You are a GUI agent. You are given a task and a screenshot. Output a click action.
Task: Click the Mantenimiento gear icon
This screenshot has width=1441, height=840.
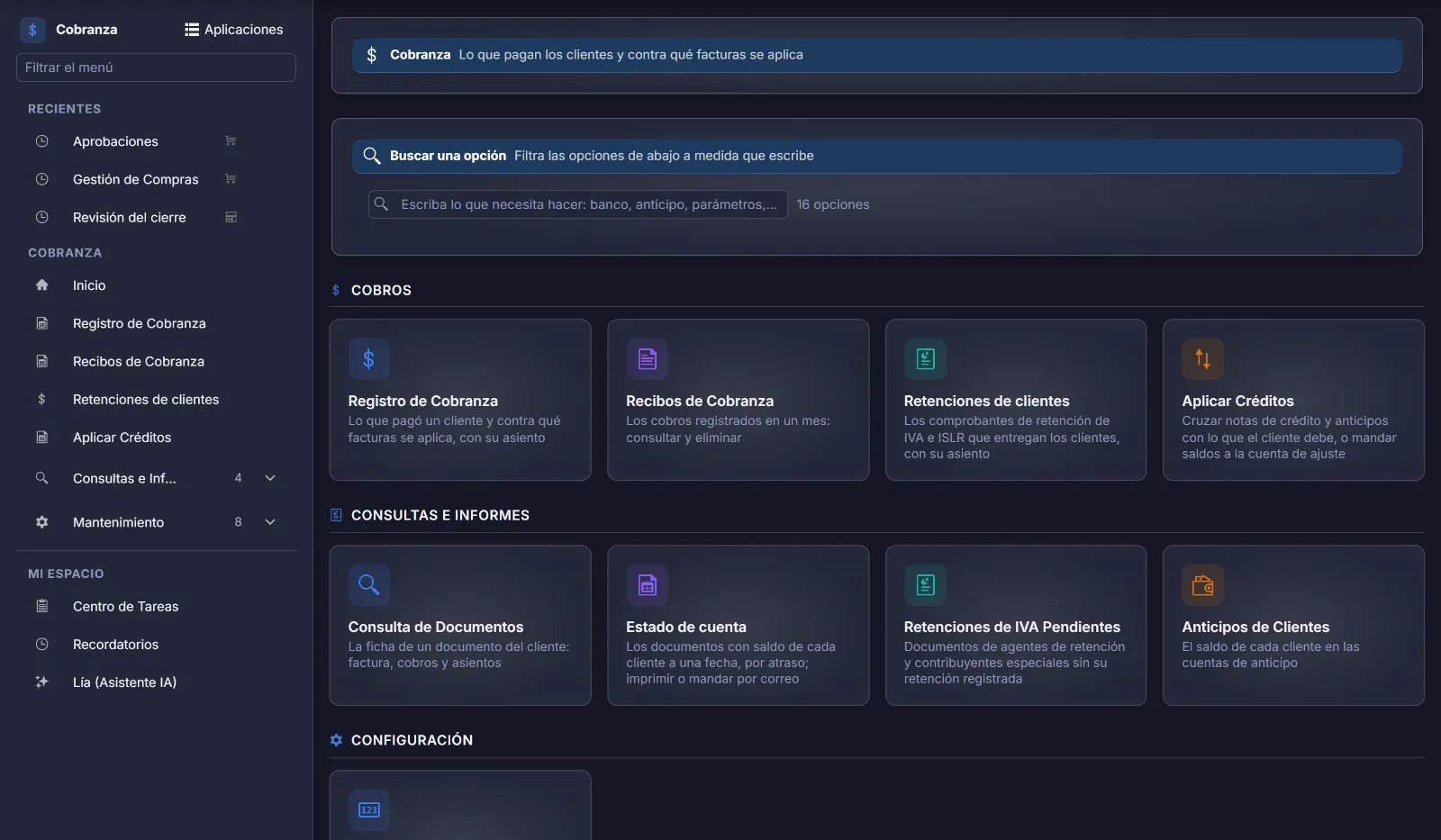41,522
